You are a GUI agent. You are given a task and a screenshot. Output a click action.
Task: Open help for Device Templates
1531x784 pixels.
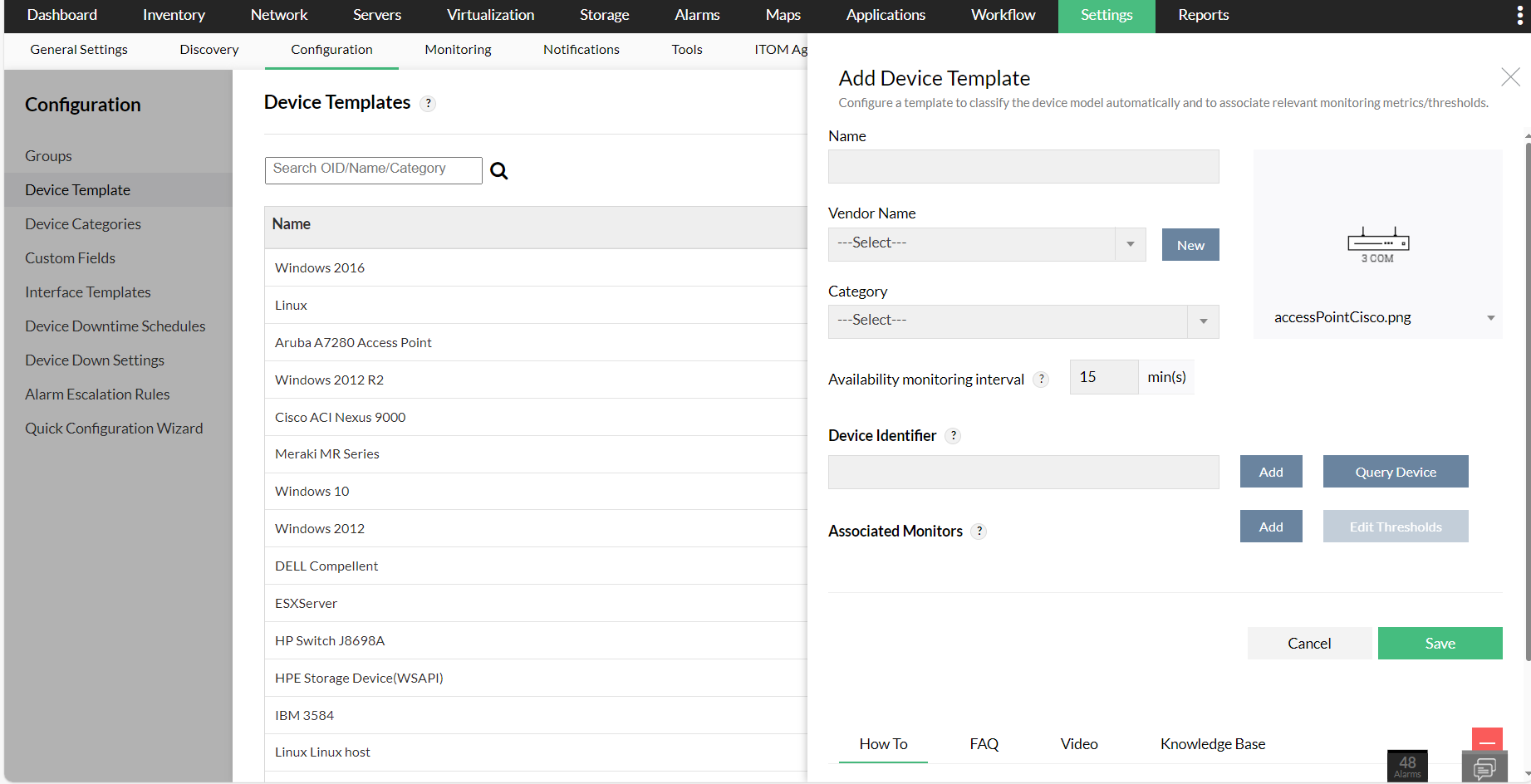pyautogui.click(x=429, y=103)
